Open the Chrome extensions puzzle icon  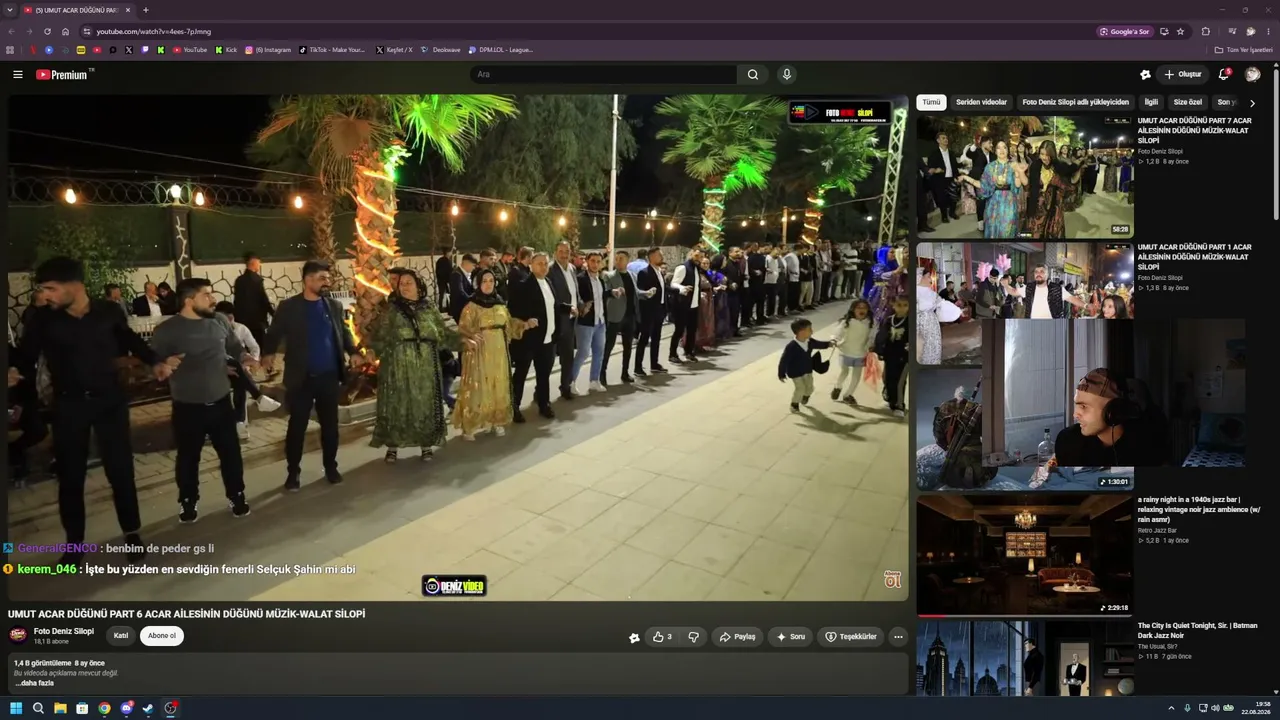(x=1206, y=31)
